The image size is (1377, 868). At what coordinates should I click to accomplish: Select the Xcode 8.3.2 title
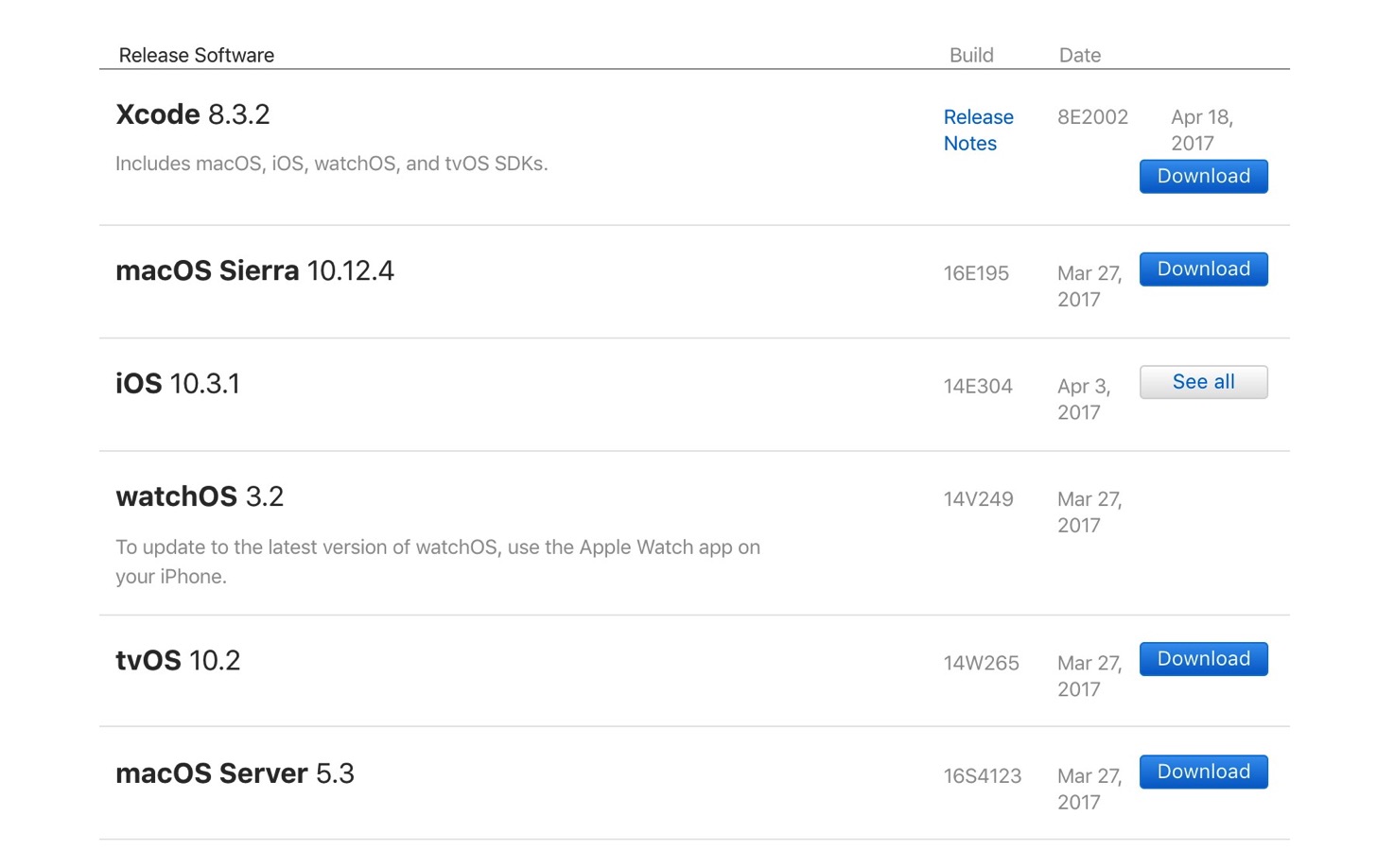[x=193, y=114]
